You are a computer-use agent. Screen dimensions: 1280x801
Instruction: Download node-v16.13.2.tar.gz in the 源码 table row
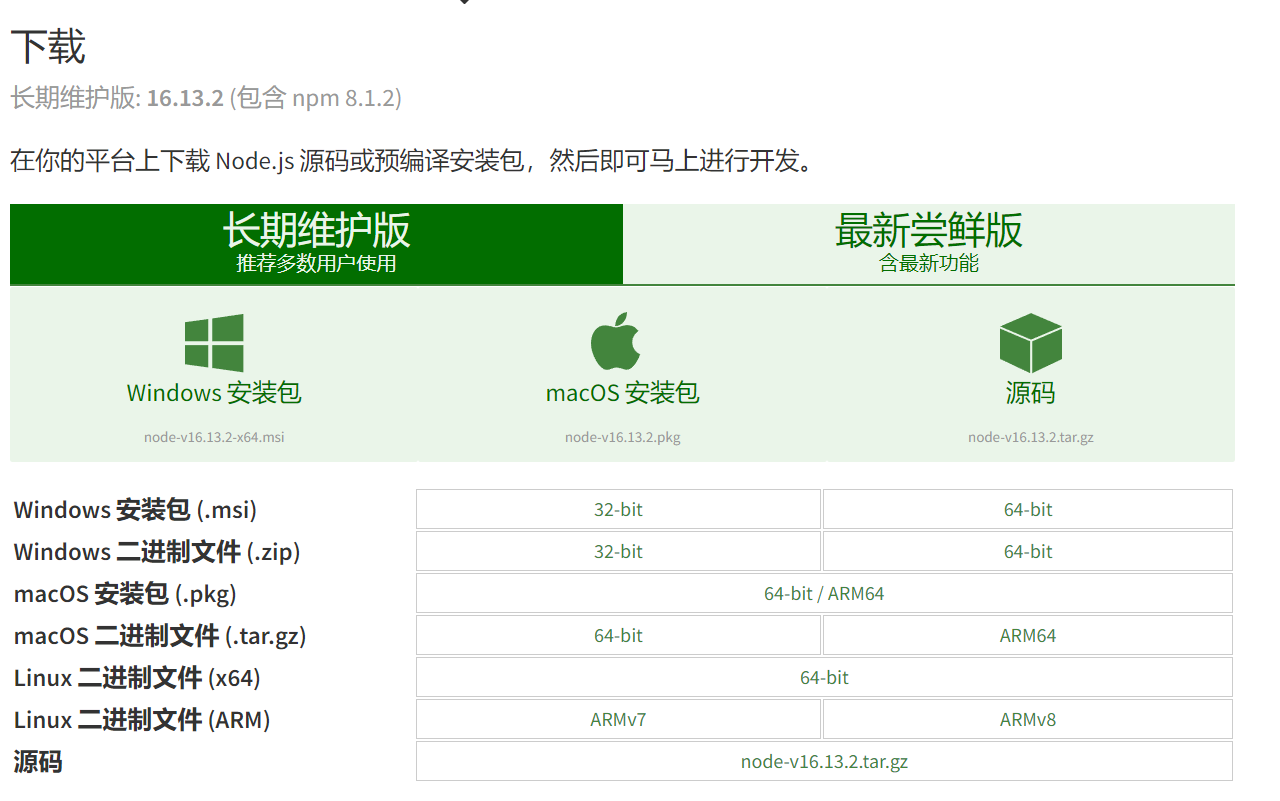(824, 761)
